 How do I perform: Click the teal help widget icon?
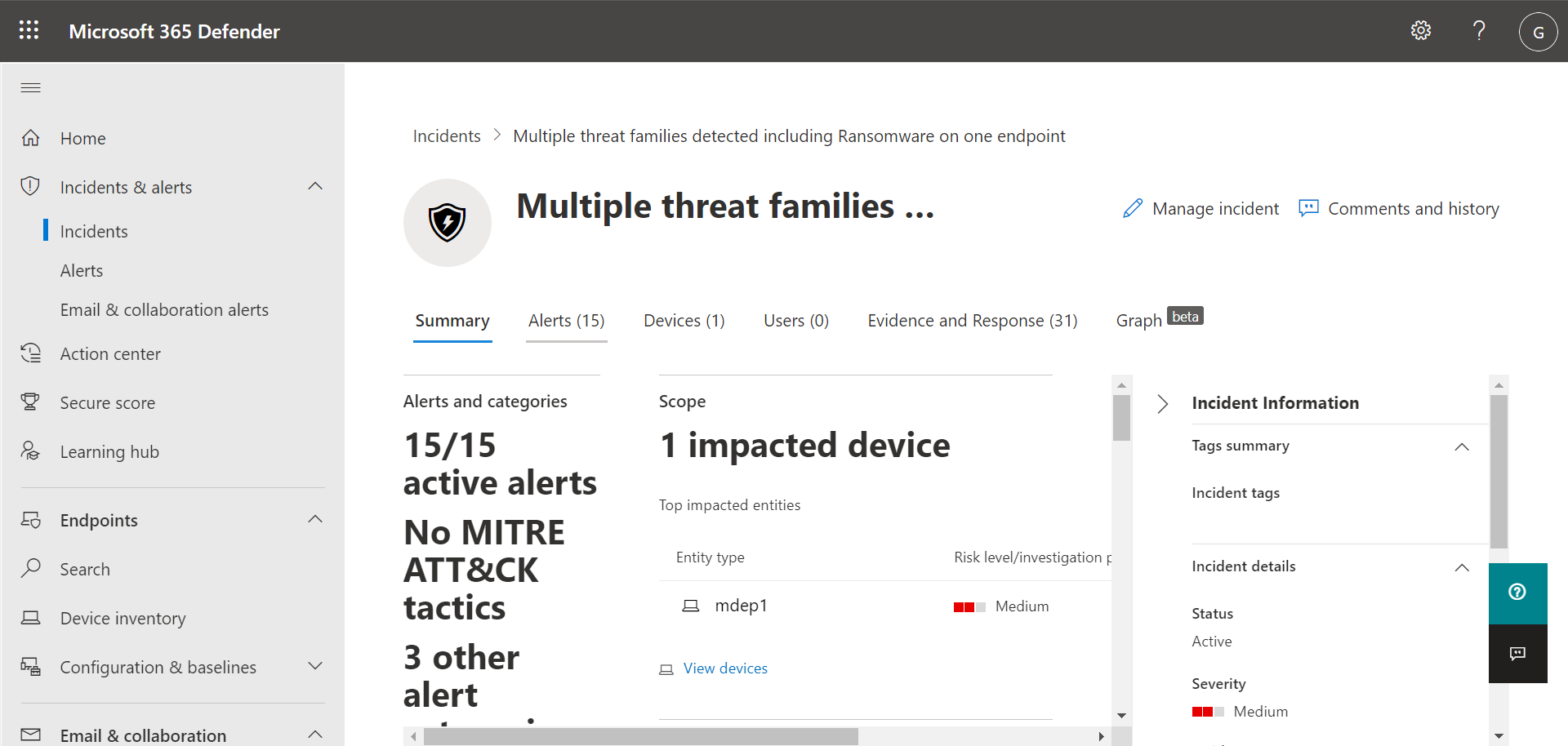point(1517,593)
